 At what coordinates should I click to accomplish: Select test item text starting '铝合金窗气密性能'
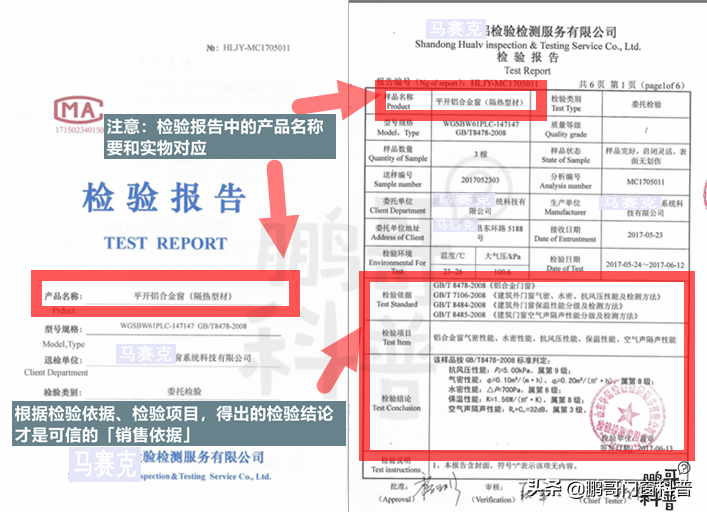point(555,339)
